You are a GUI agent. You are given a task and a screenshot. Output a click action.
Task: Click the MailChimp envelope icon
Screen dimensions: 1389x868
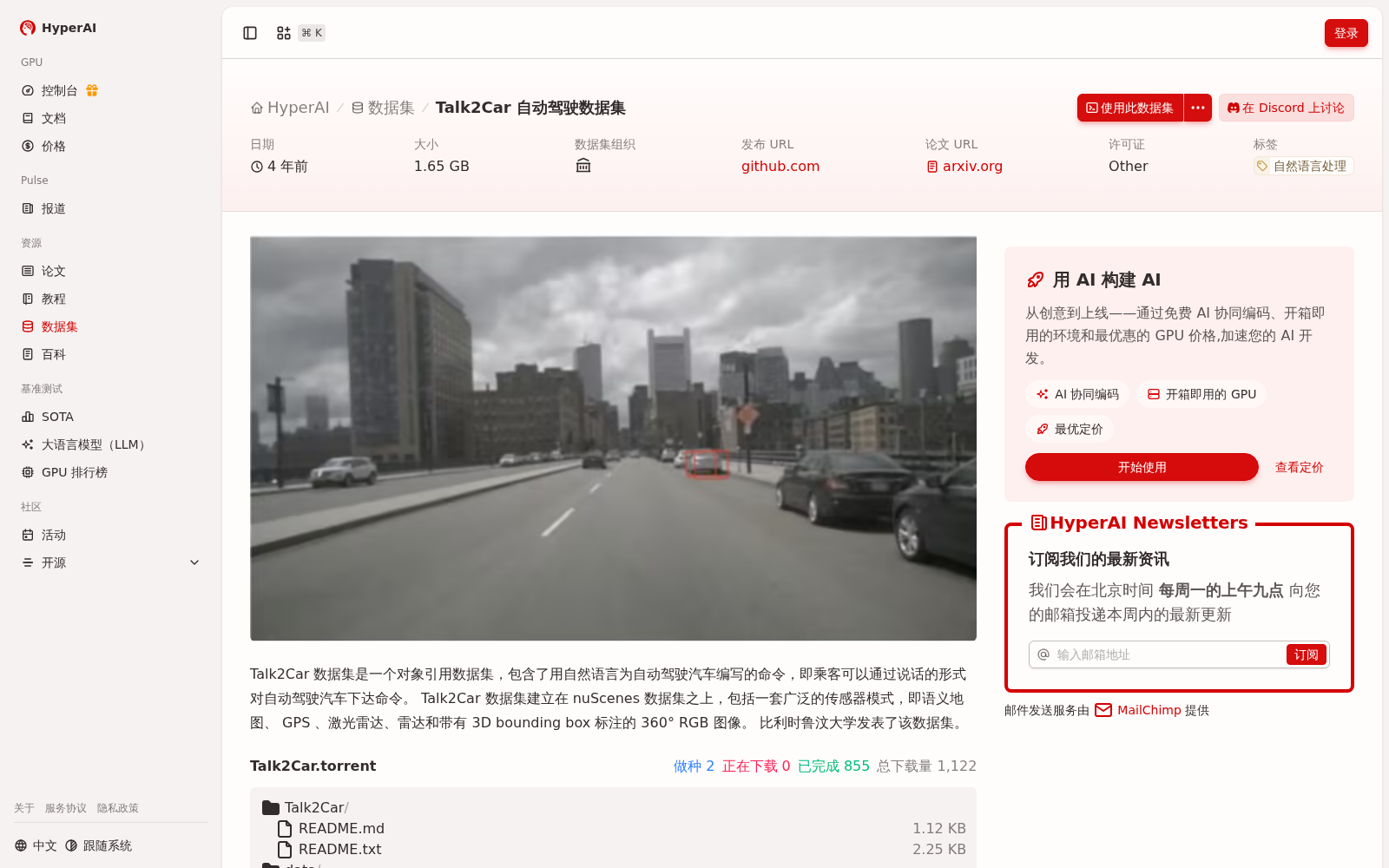[x=1103, y=710]
